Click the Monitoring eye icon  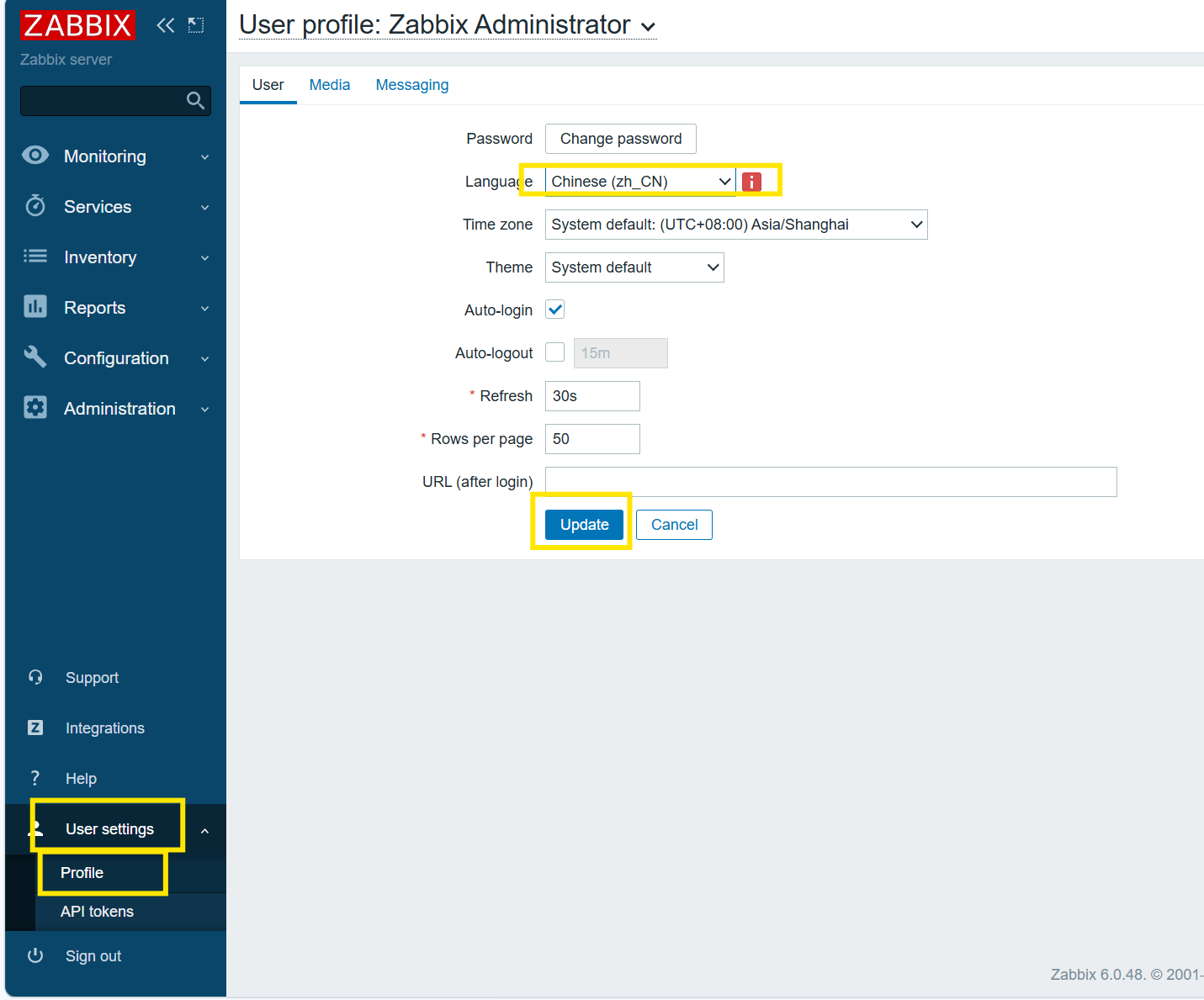pos(35,156)
